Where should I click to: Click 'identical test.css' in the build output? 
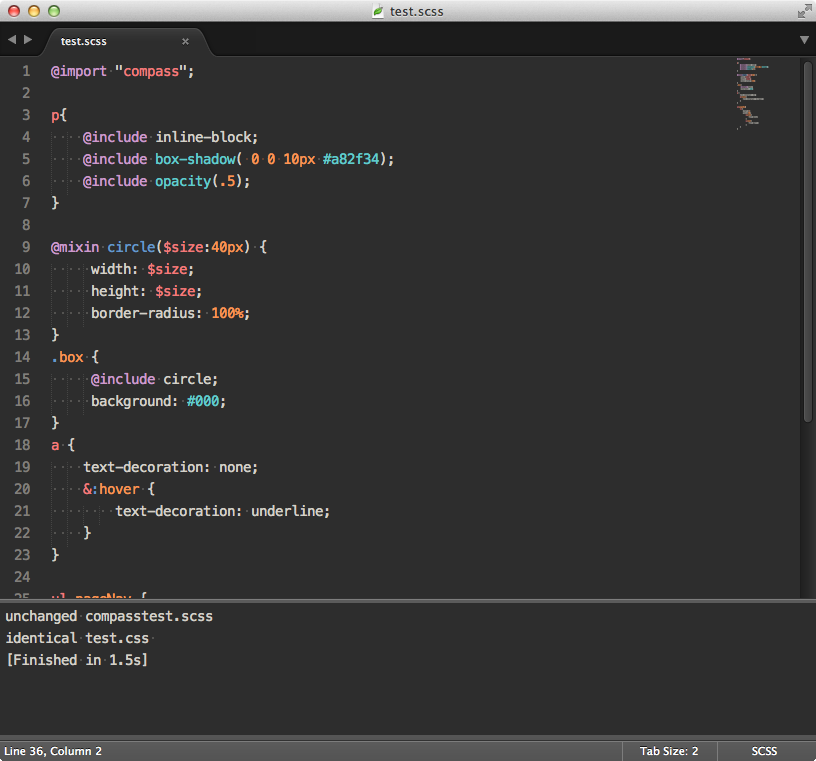tap(77, 638)
